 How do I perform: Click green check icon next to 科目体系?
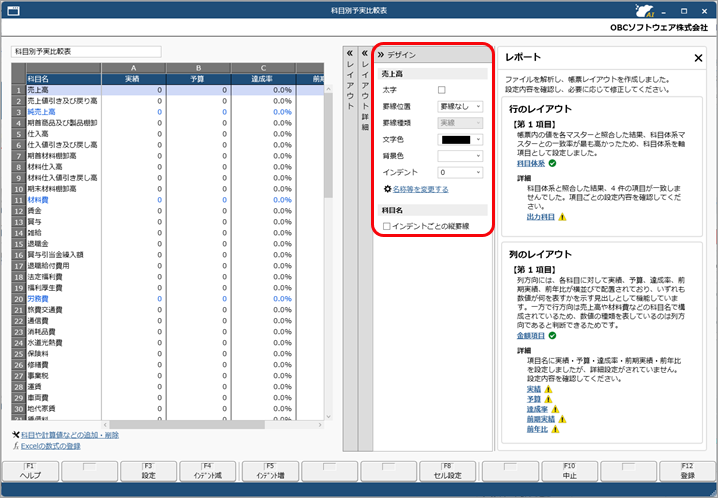(553, 163)
